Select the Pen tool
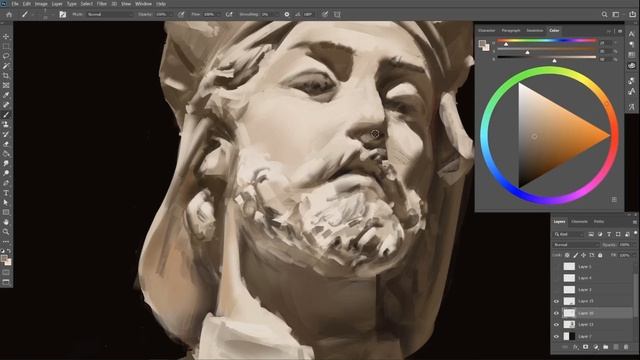 (x=6, y=183)
